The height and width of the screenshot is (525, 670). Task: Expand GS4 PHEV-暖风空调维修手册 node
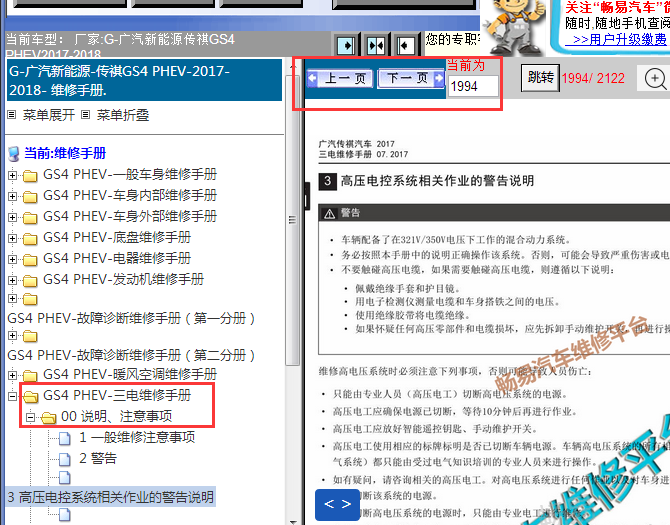pyautogui.click(x=12, y=375)
